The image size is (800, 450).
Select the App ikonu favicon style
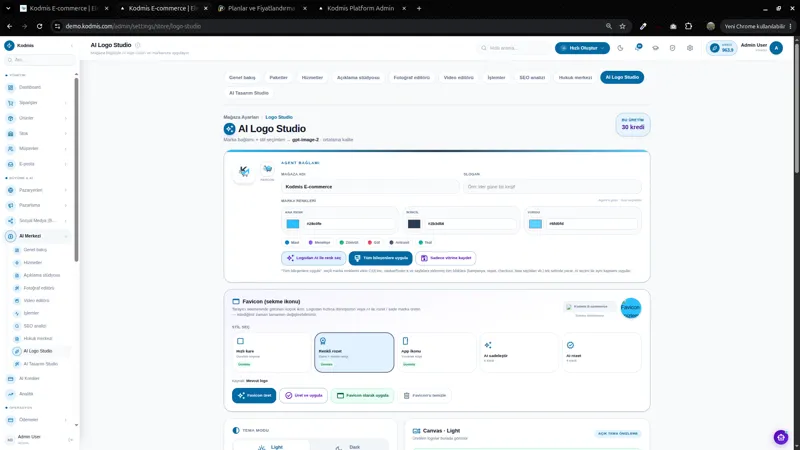[x=437, y=353]
